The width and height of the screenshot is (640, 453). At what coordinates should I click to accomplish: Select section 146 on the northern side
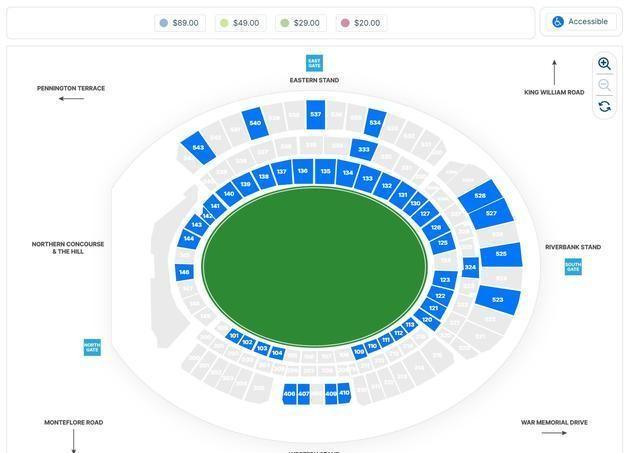point(184,272)
